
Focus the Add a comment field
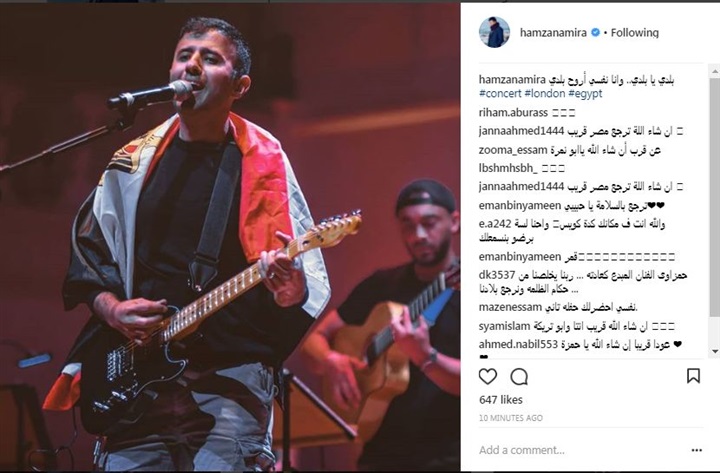click(581, 450)
